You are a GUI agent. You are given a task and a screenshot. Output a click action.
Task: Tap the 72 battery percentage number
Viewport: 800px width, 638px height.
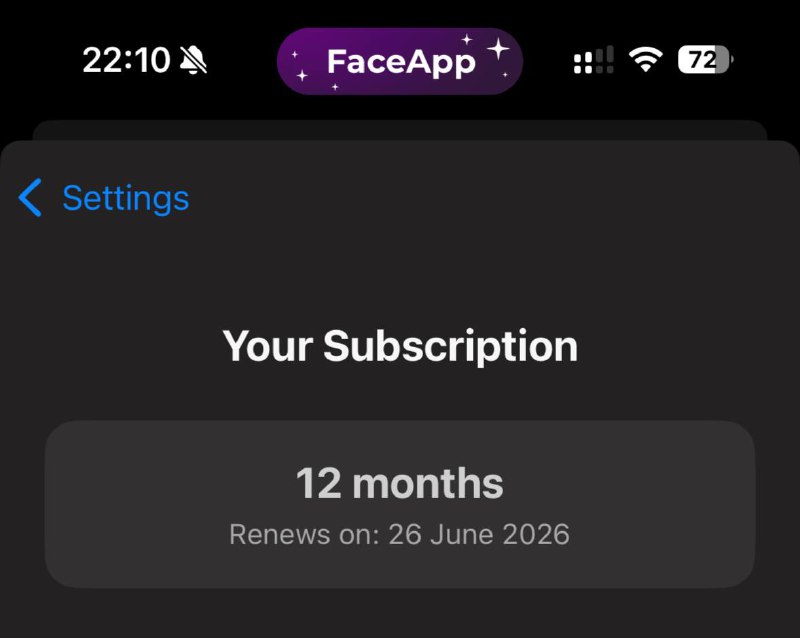(x=701, y=61)
